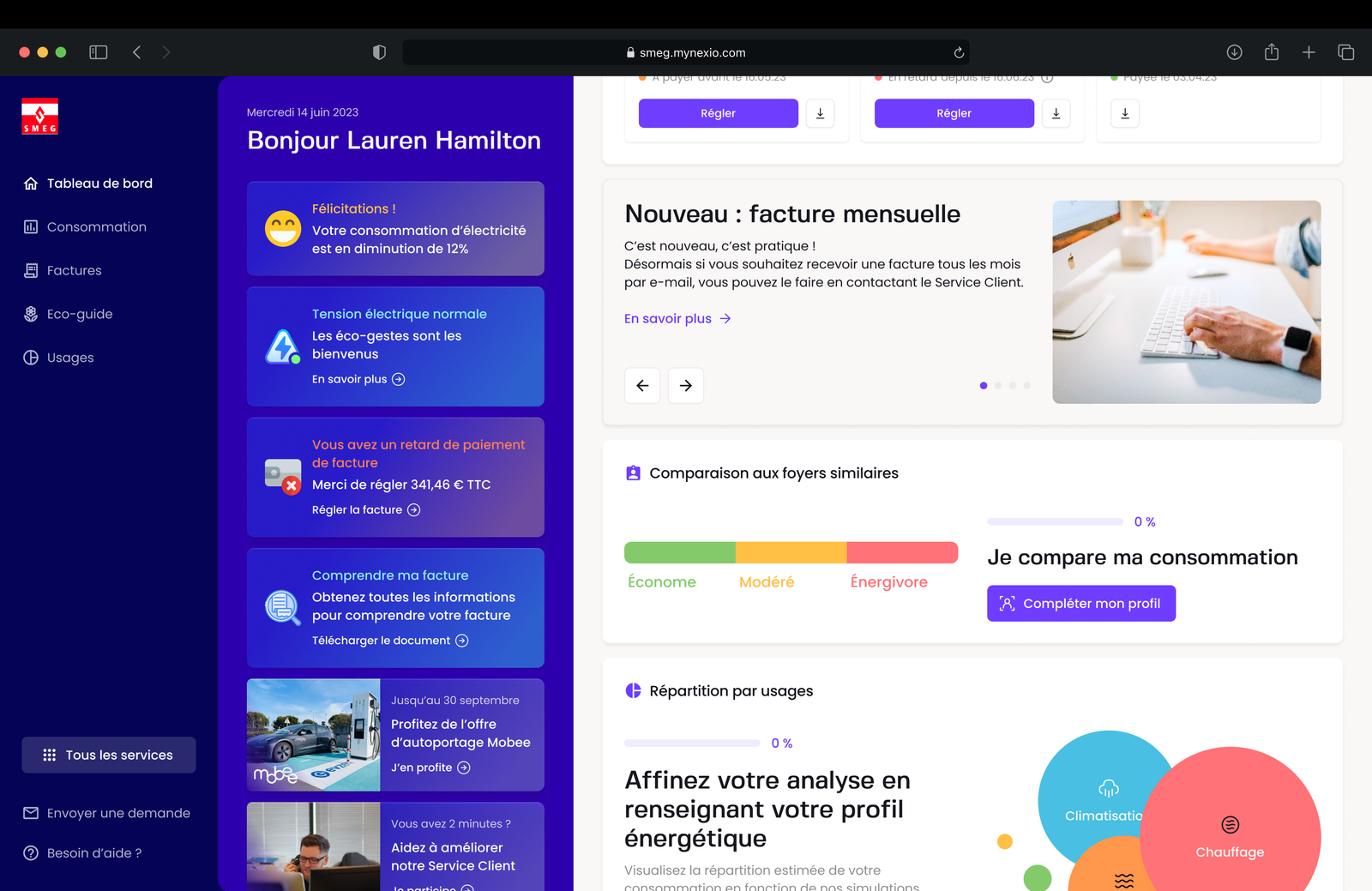
Task: Download the late invoice next to second Régler
Action: pos(1056,113)
